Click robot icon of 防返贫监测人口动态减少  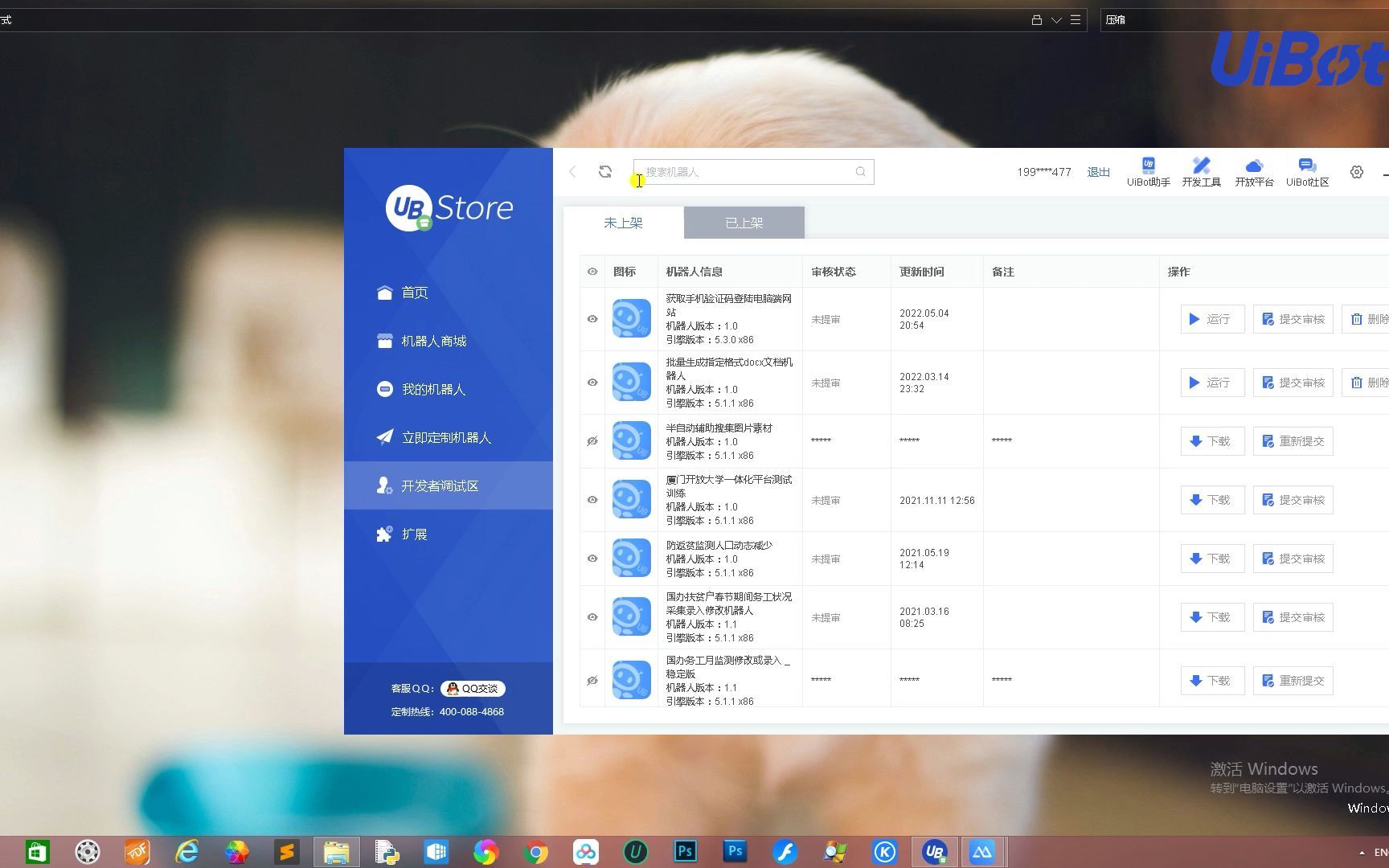(631, 559)
